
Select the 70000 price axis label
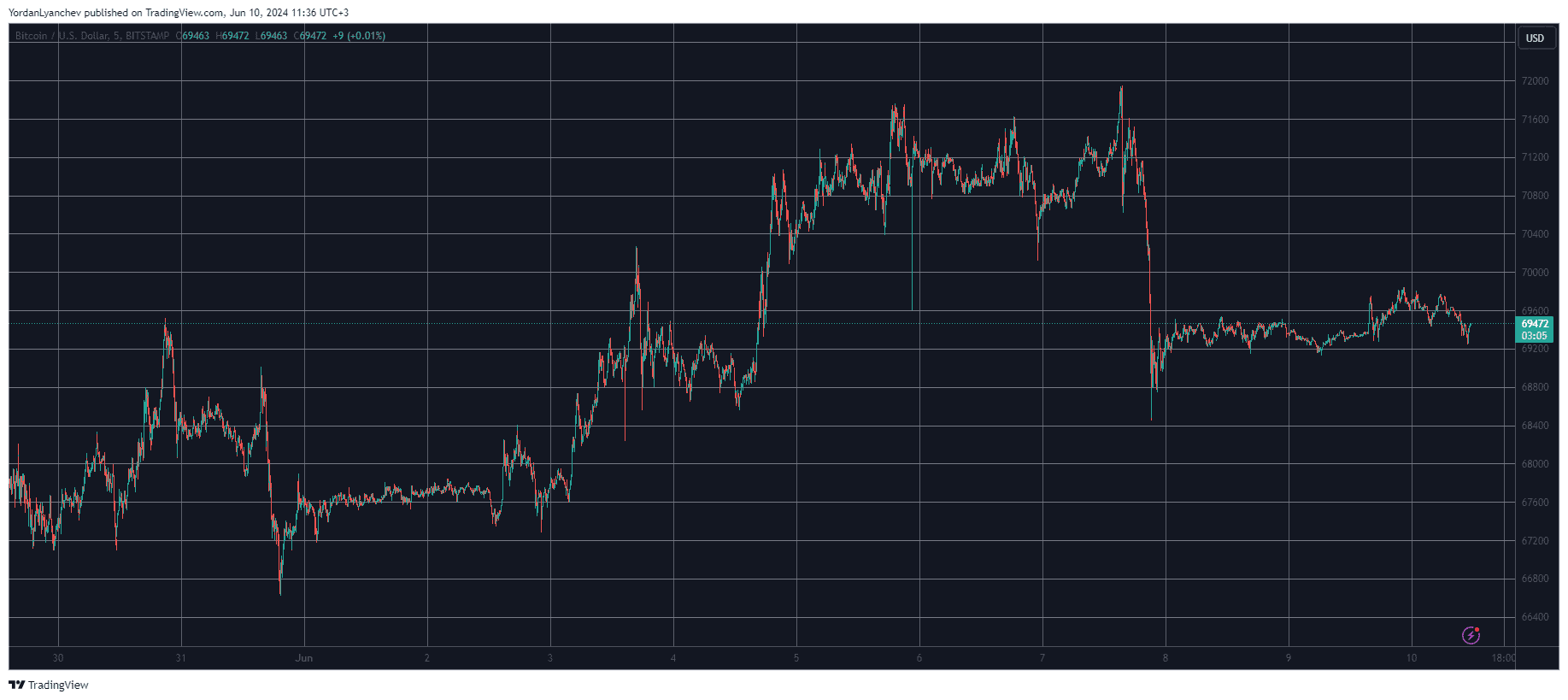1535,273
